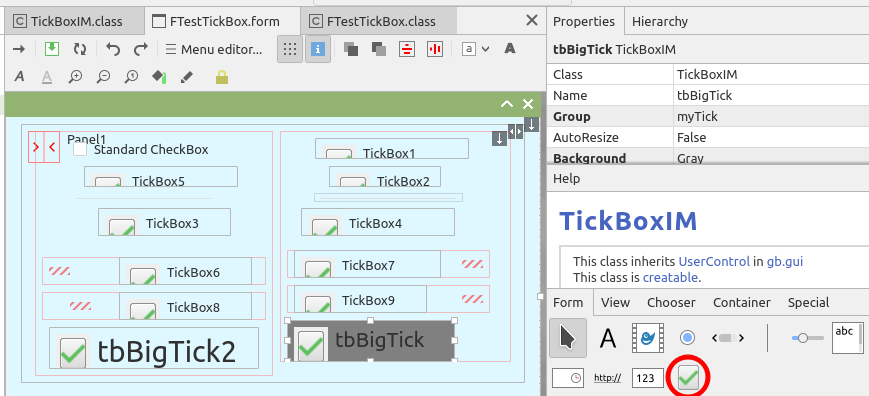Undo the last form change
869x396 pixels.
(113, 49)
